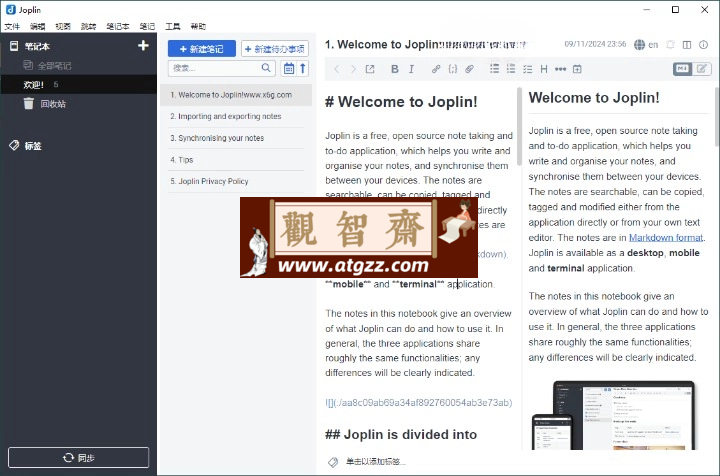Create a to-do with 新建待办事项 button
The width and height of the screenshot is (720, 476).
click(275, 49)
